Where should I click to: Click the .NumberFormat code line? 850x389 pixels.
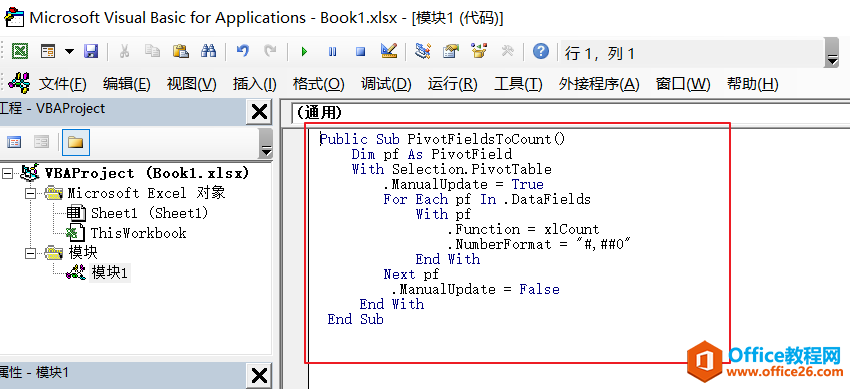(540, 244)
